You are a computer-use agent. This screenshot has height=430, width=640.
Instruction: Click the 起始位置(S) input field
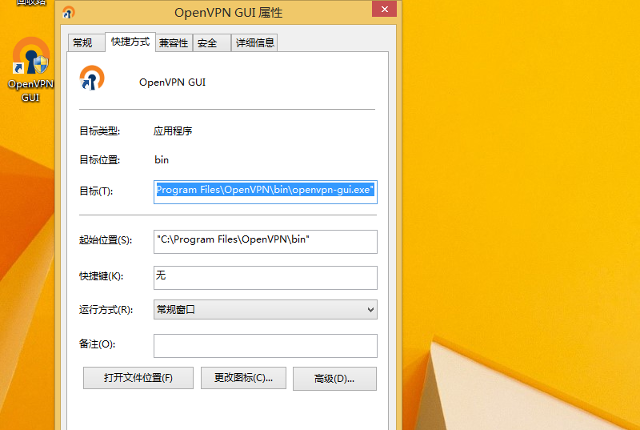pyautogui.click(x=265, y=242)
